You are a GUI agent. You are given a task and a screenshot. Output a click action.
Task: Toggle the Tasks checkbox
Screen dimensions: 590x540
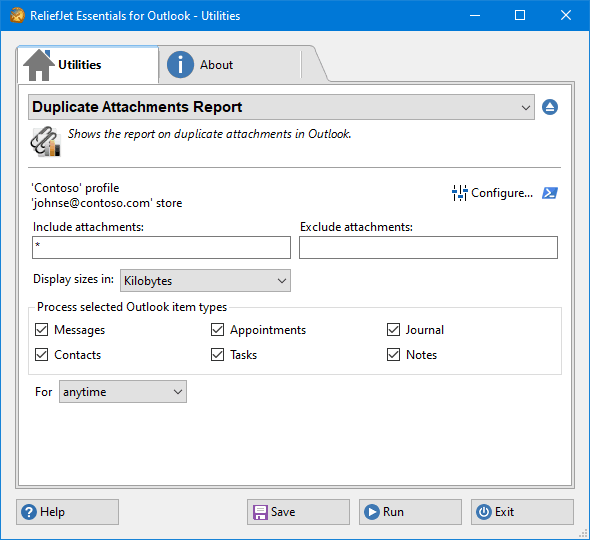pyautogui.click(x=217, y=354)
